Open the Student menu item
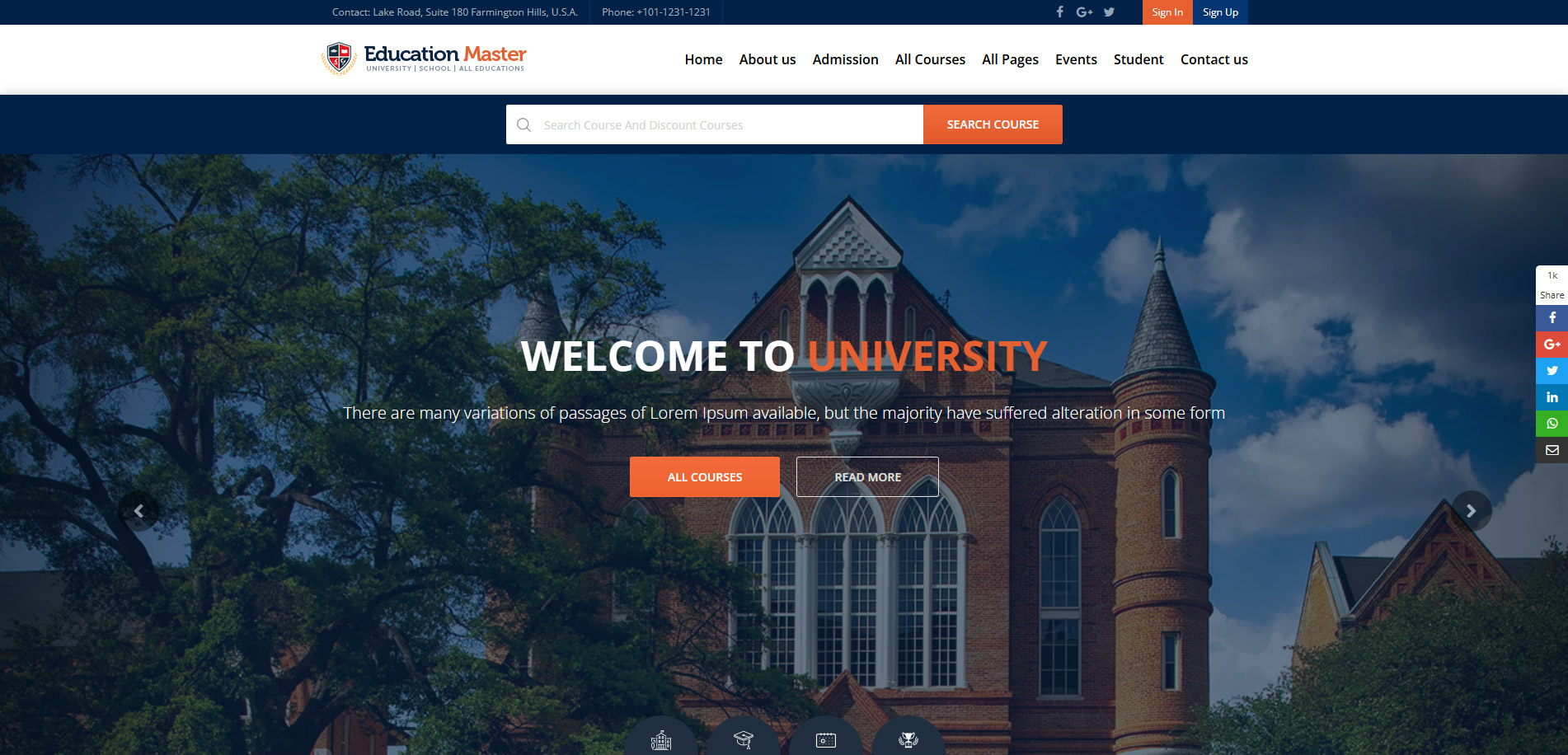 coord(1138,59)
